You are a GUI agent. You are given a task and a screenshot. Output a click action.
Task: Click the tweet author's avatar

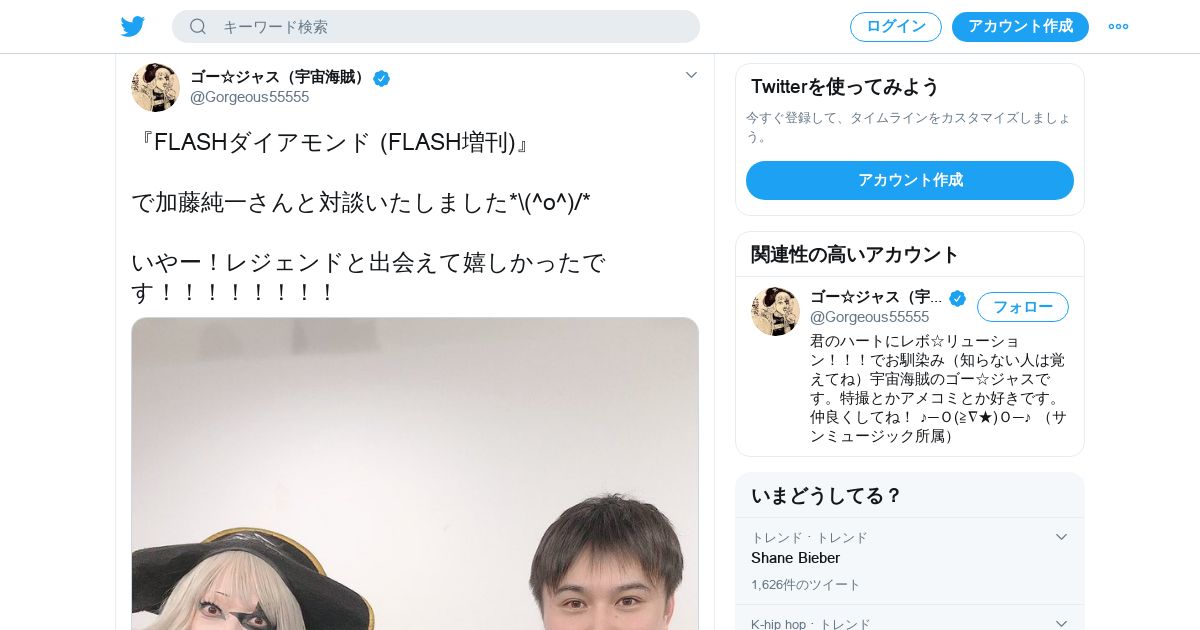pos(155,87)
